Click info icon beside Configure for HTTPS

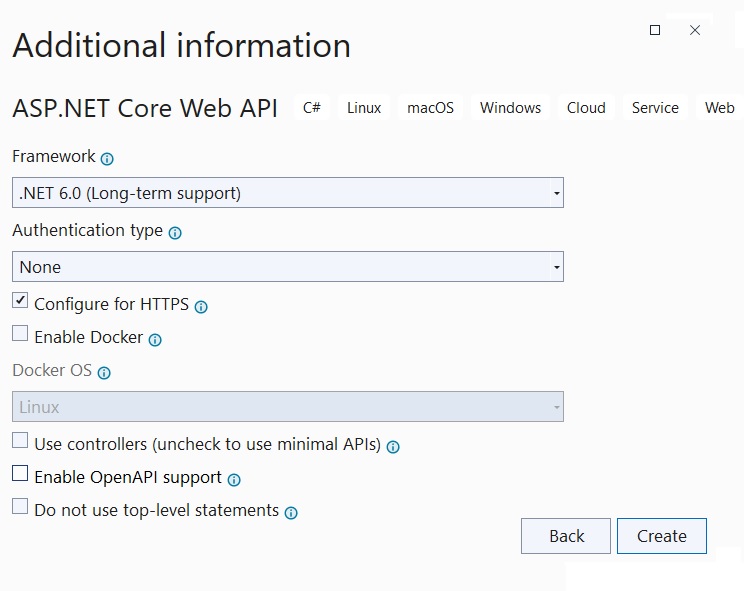pyautogui.click(x=201, y=307)
